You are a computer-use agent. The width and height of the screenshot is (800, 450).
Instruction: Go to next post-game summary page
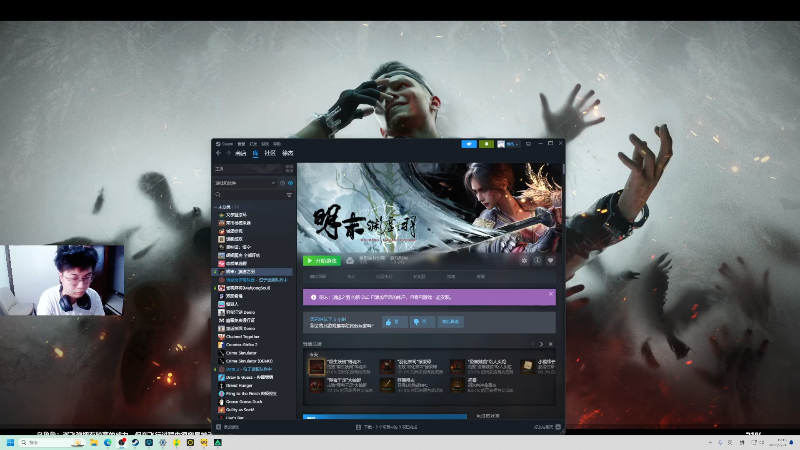(541, 344)
